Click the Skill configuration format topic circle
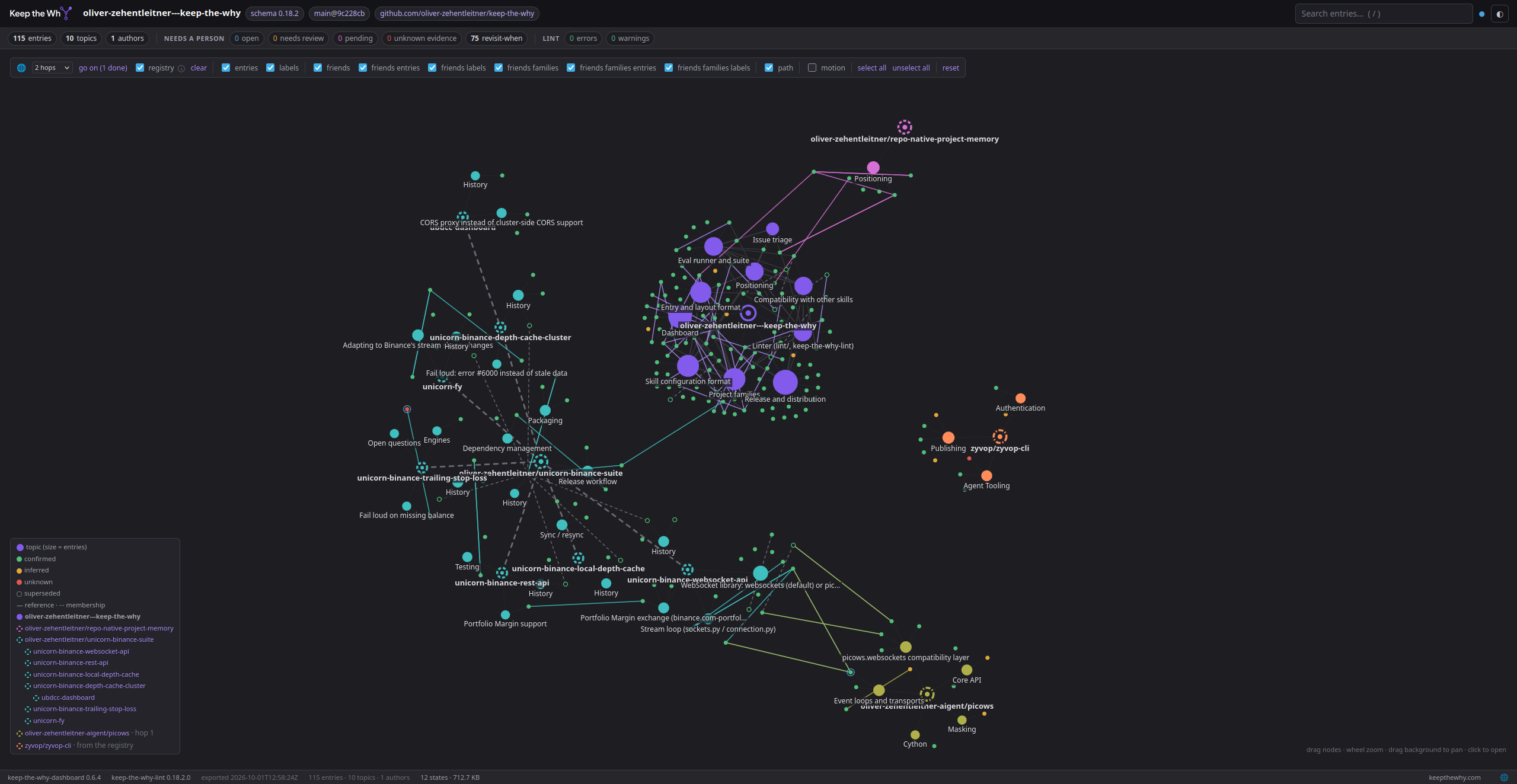 688,366
